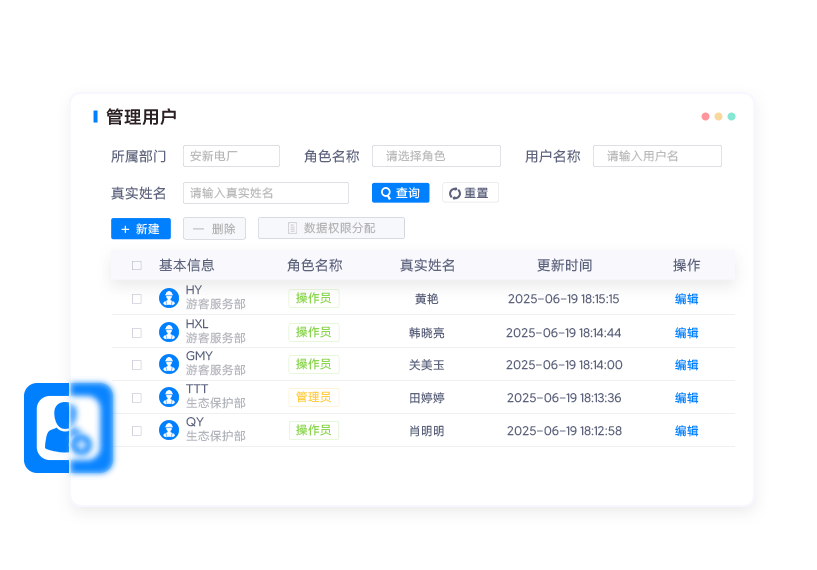This screenshot has width=817, height=570.
Task: Focus the 用户名称 input field
Action: pyautogui.click(x=657, y=156)
